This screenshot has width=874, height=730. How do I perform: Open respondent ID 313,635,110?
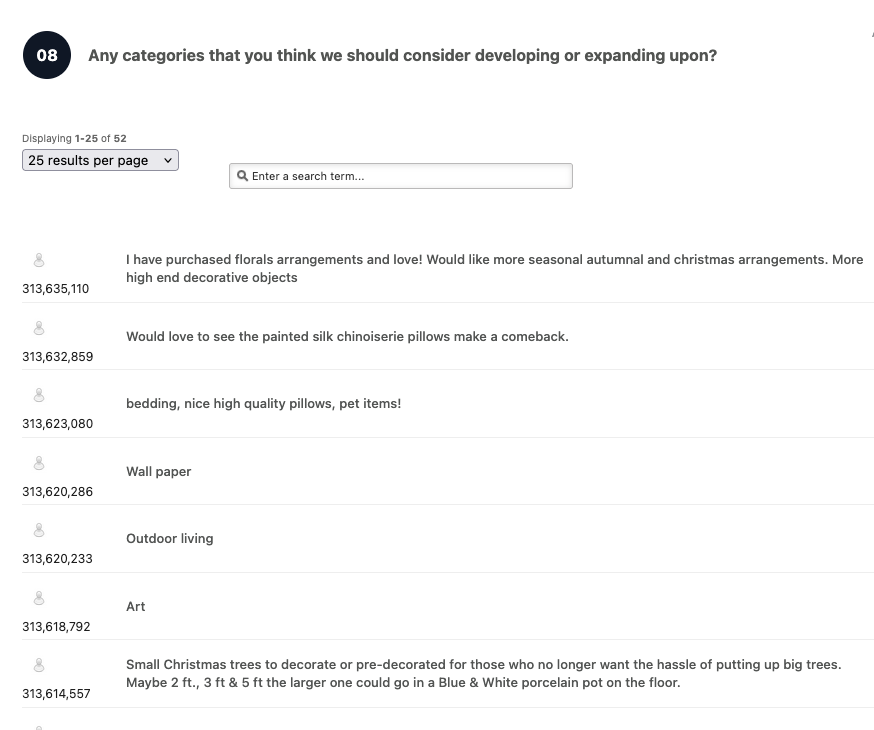(56, 289)
